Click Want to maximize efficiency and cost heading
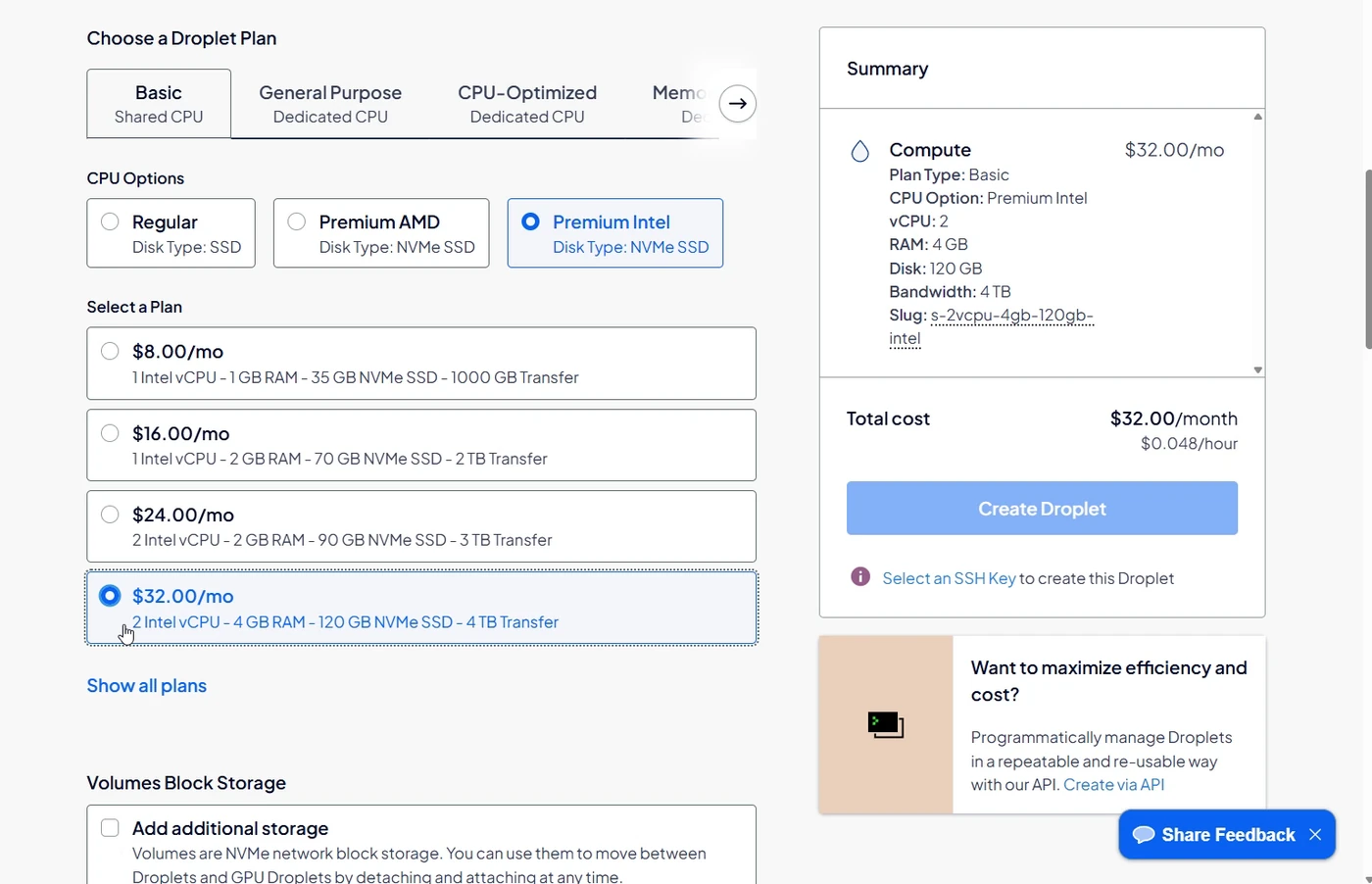 point(1108,681)
